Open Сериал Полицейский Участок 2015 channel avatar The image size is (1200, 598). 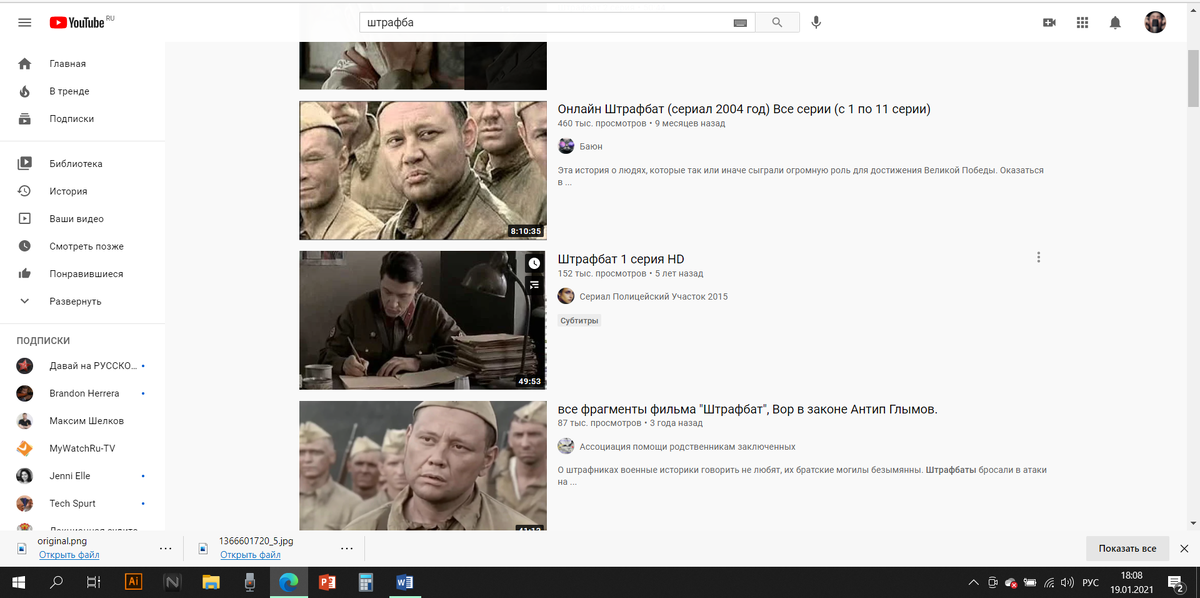(566, 296)
